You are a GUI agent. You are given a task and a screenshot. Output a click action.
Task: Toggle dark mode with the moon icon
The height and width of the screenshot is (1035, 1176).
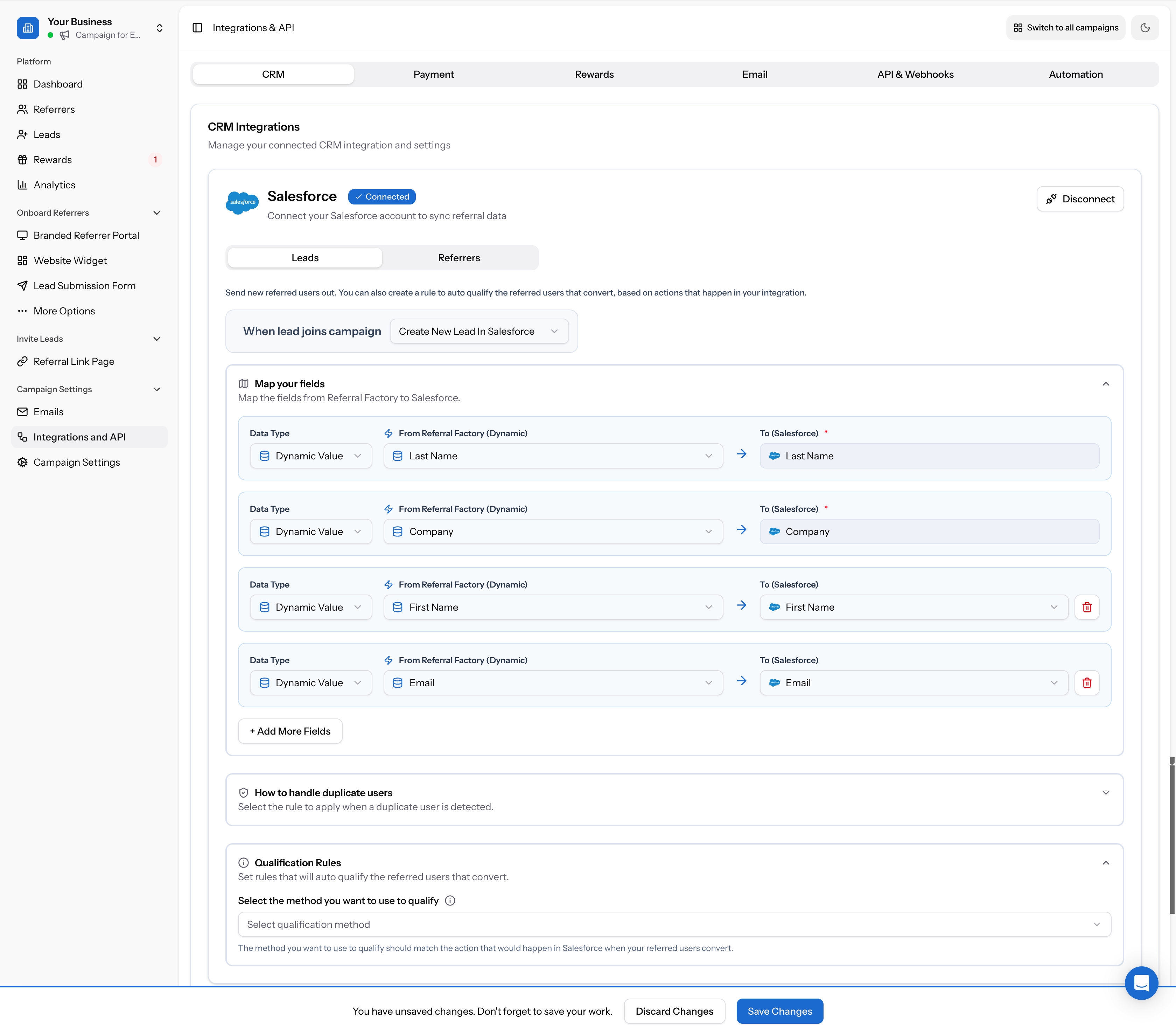[1145, 28]
